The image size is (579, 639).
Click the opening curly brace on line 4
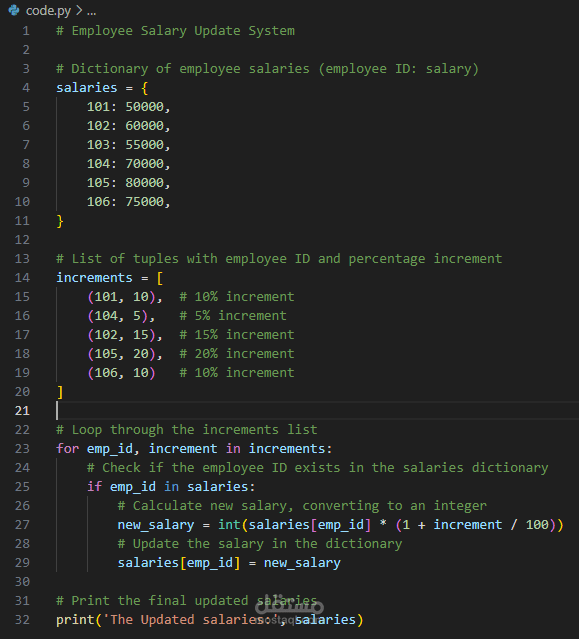pyautogui.click(x=144, y=88)
